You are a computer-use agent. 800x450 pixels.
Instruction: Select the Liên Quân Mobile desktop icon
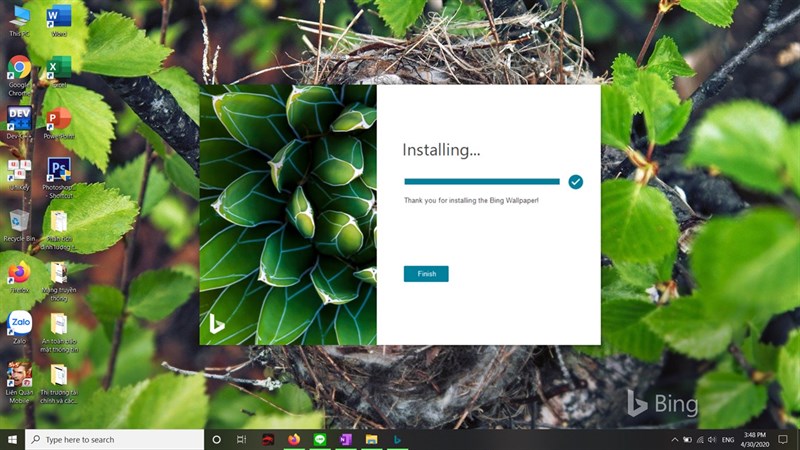tap(19, 383)
